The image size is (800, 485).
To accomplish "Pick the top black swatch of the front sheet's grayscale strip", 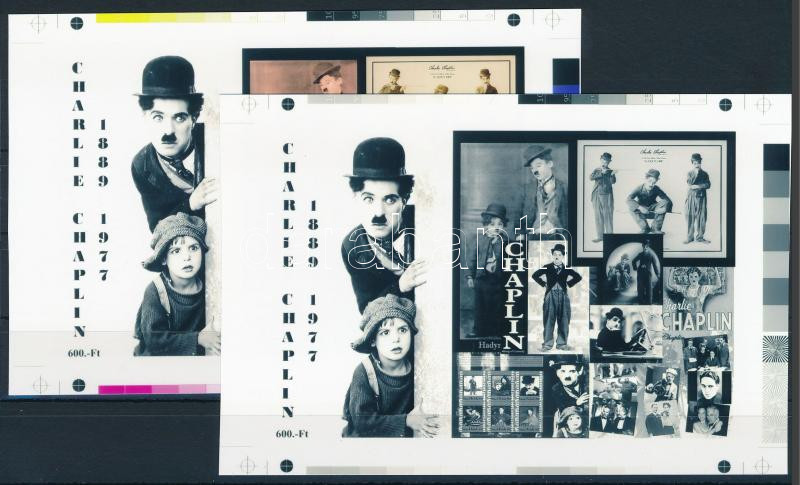I will coord(776,157).
